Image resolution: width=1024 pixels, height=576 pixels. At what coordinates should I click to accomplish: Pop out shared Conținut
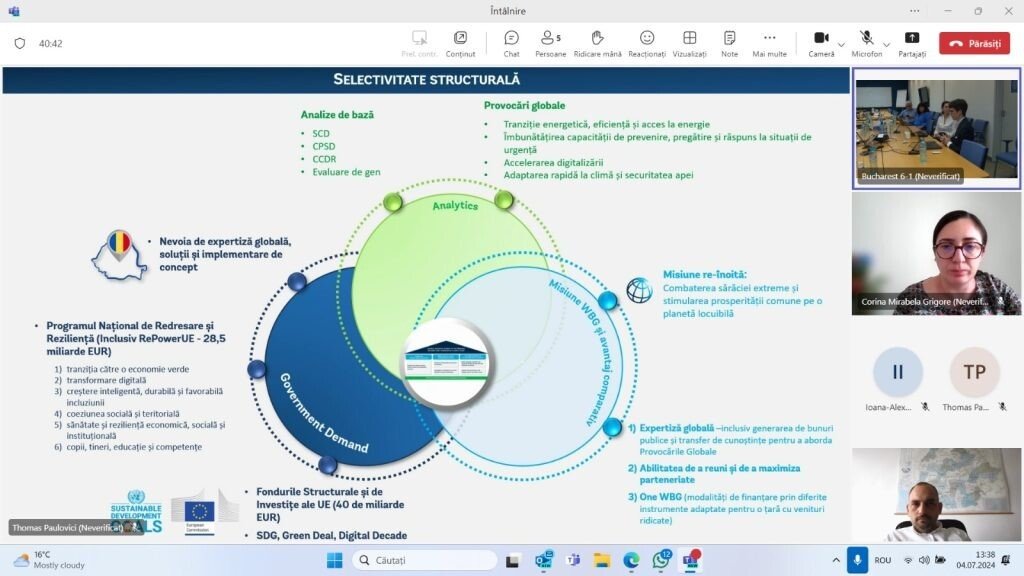(460, 42)
